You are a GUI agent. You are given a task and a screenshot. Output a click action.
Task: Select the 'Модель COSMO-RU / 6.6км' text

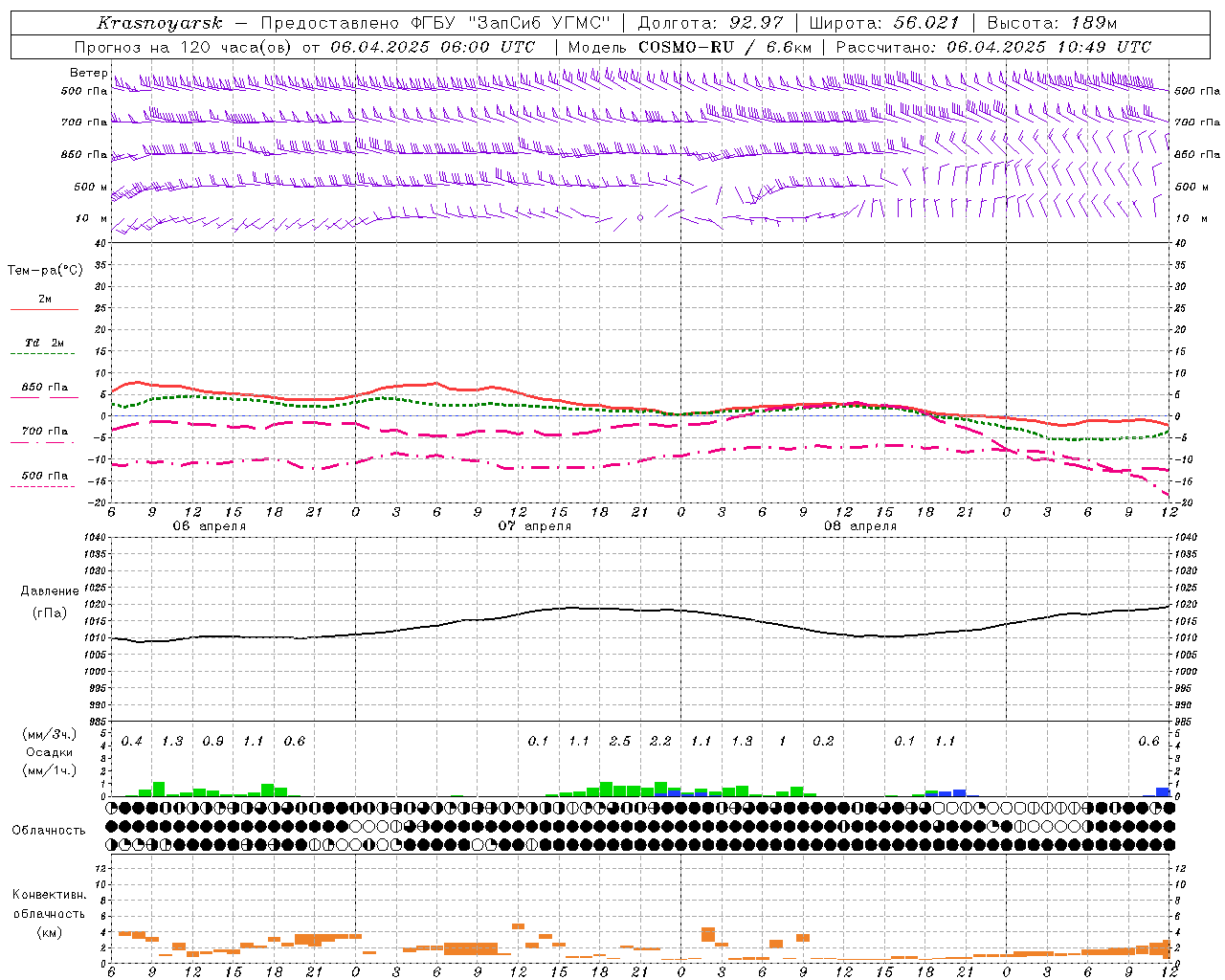690,47
